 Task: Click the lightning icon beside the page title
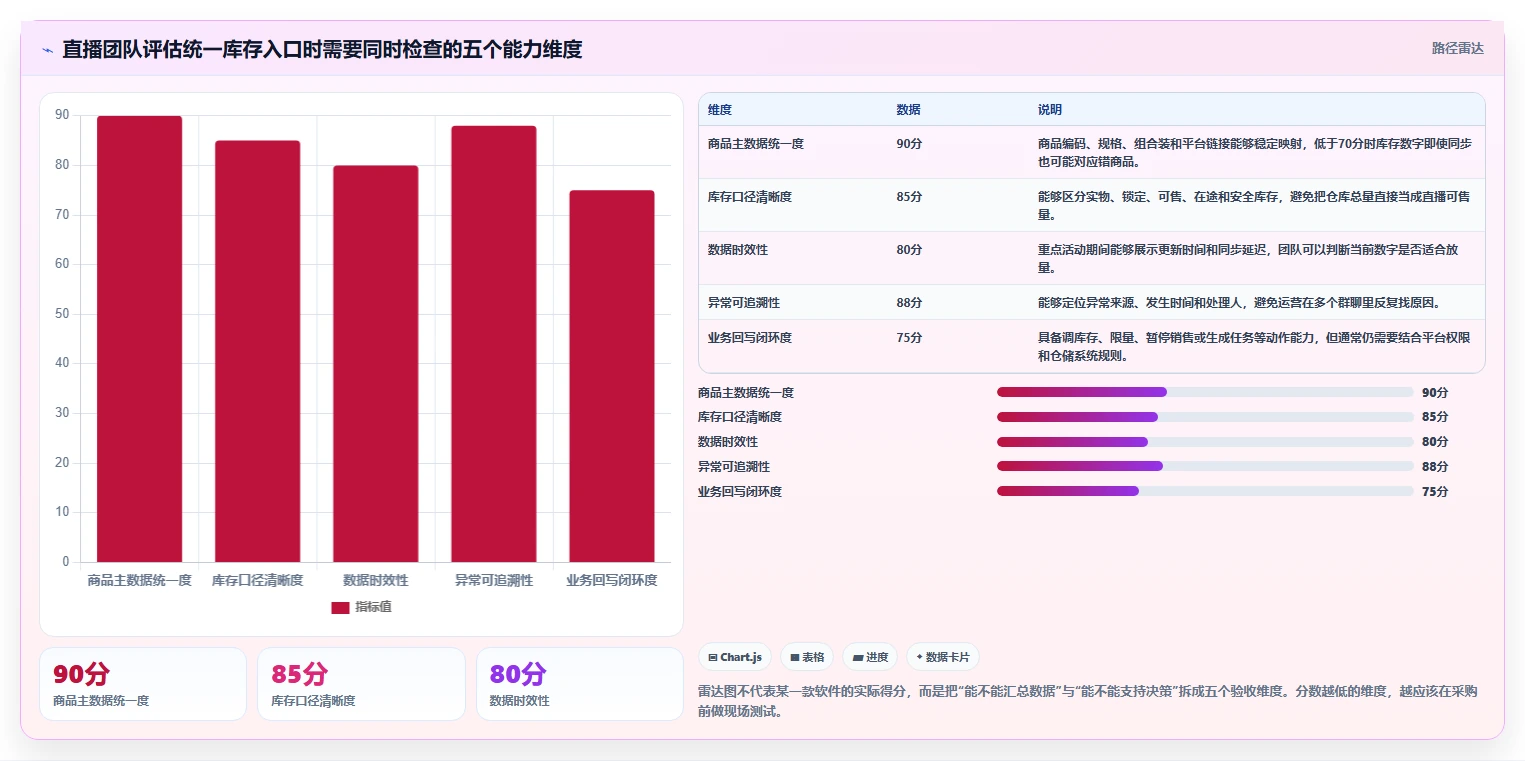coord(47,49)
